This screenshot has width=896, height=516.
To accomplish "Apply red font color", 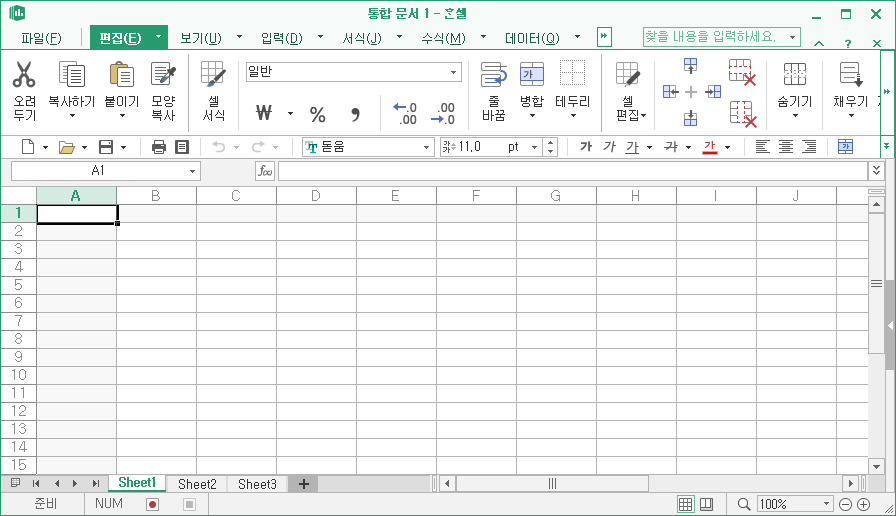I will pos(710,147).
